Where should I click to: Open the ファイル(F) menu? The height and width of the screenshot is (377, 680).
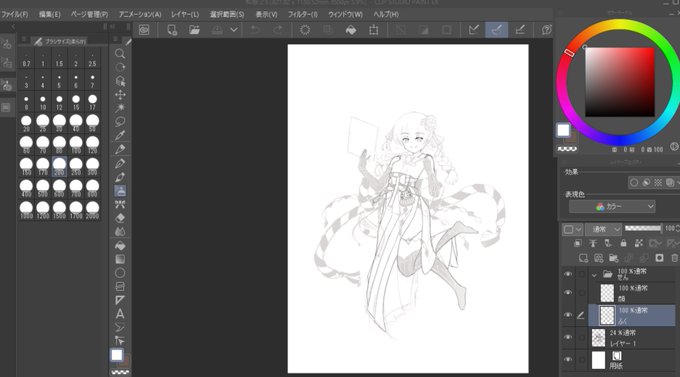pos(15,14)
